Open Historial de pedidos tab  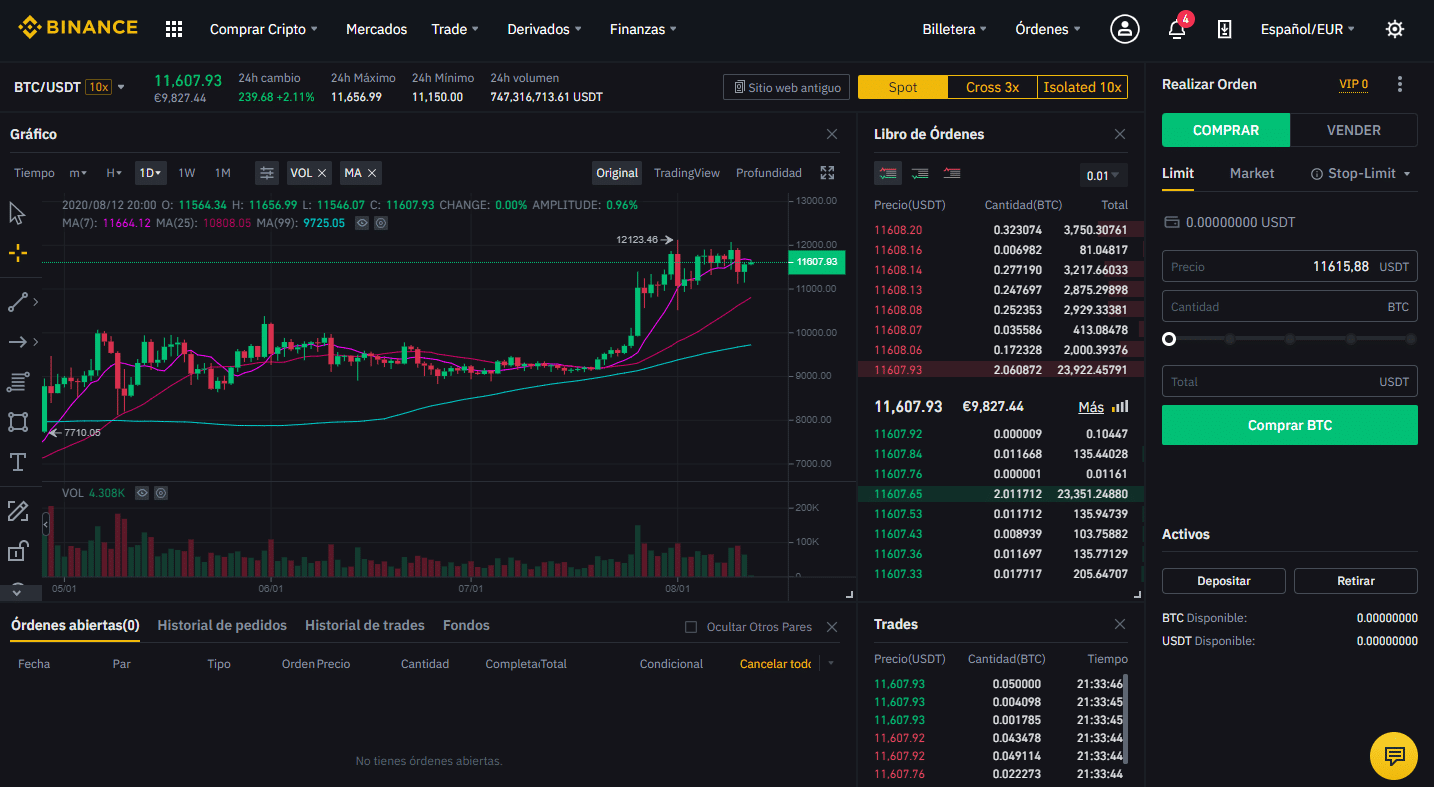(x=222, y=625)
